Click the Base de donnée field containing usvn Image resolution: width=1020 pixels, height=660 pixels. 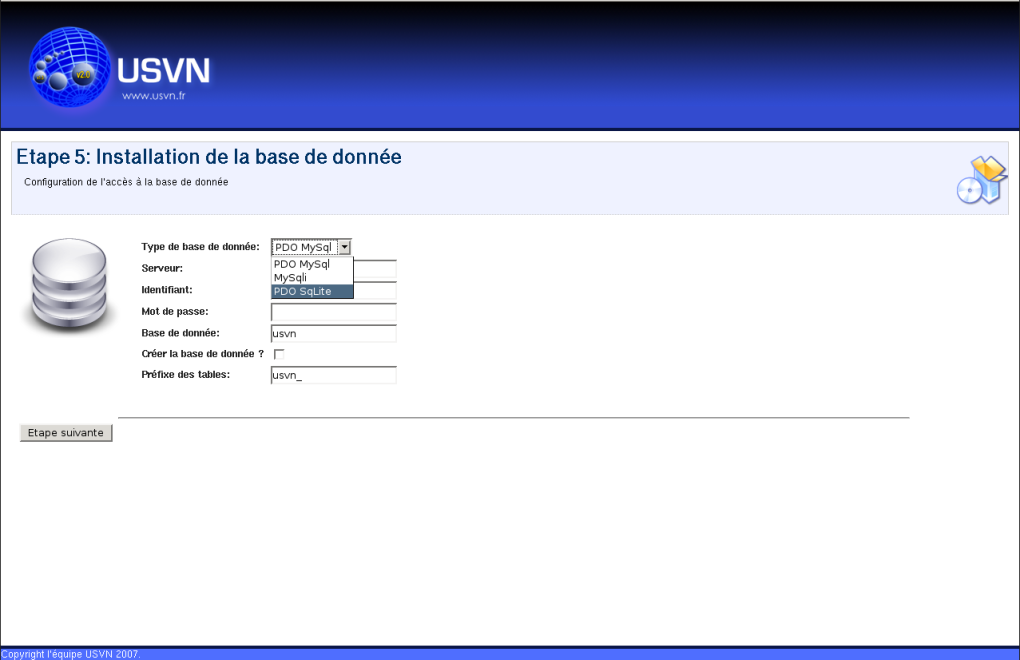click(333, 333)
